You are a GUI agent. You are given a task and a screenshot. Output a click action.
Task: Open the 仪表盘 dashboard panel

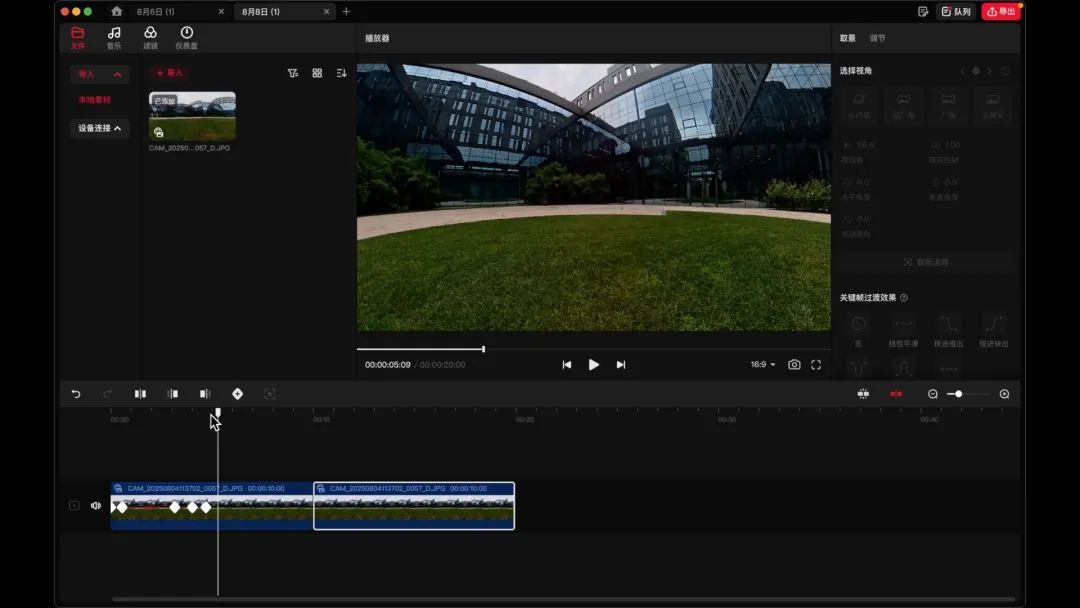click(186, 37)
